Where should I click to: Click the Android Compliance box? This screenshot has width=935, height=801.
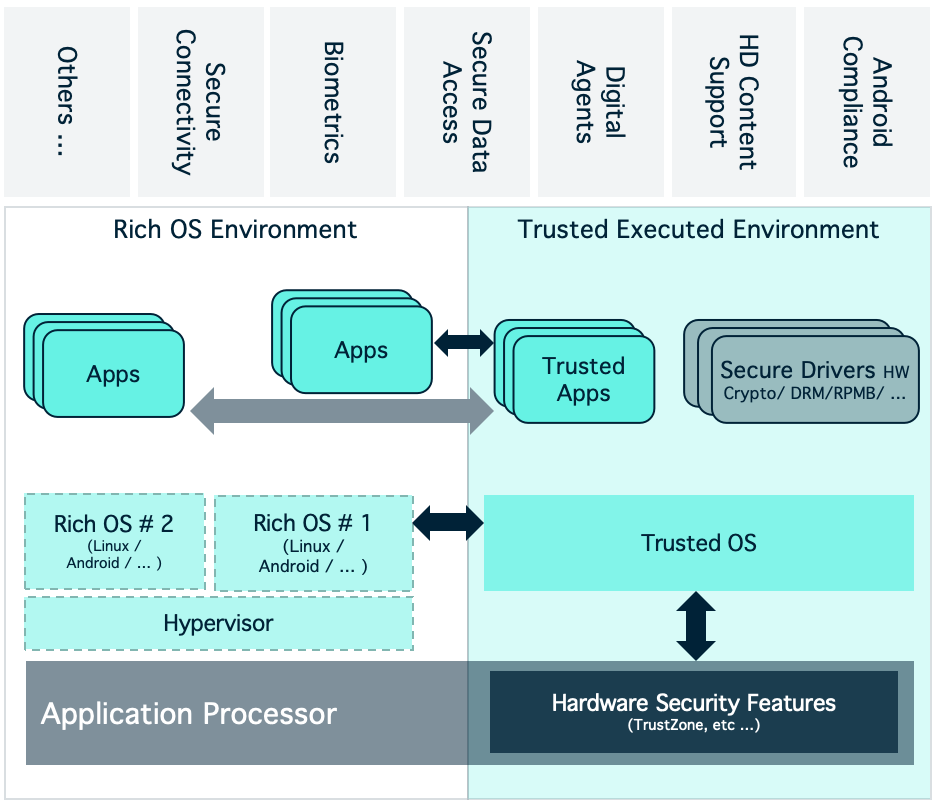[868, 102]
